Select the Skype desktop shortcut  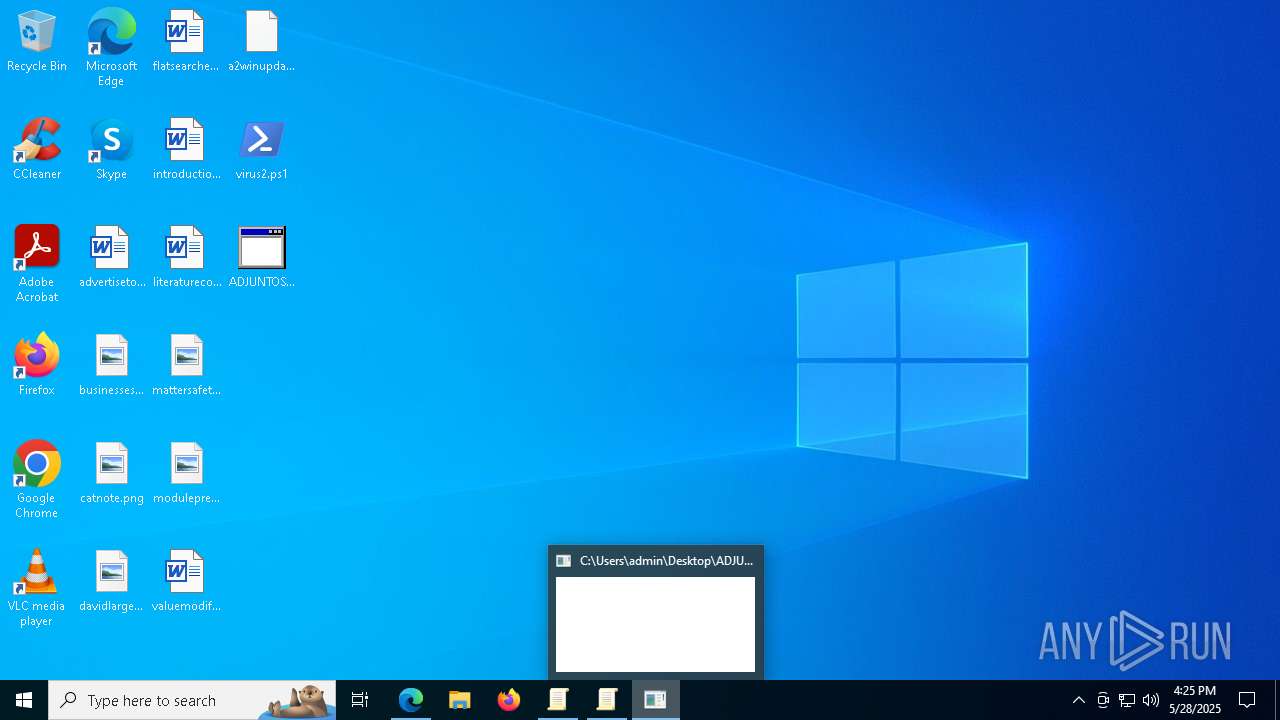tap(111, 149)
